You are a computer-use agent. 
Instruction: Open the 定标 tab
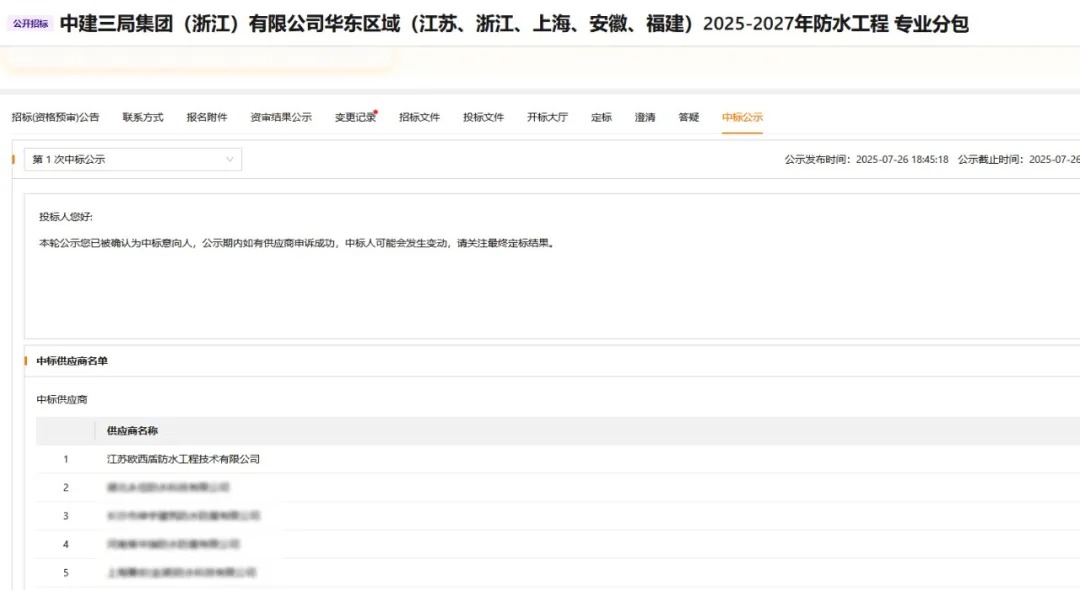click(x=600, y=116)
